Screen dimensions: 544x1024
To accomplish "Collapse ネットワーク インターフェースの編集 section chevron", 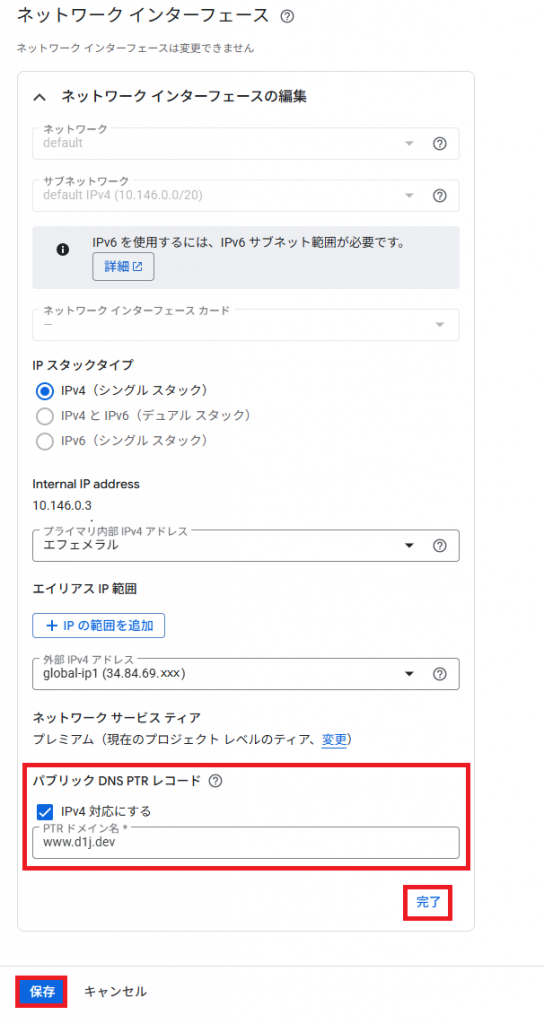I will (x=40, y=97).
